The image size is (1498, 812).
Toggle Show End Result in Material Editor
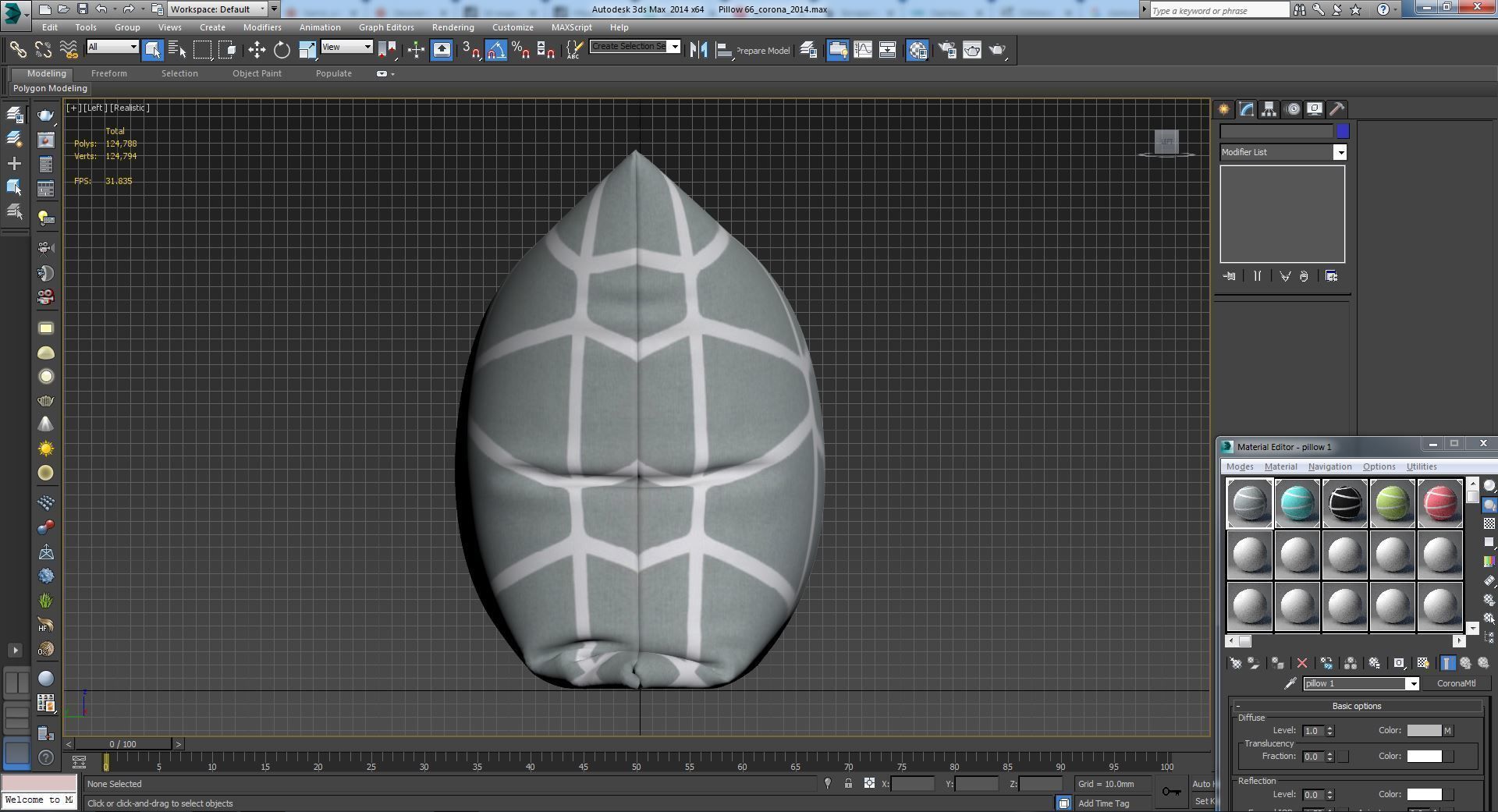pyautogui.click(x=1447, y=663)
